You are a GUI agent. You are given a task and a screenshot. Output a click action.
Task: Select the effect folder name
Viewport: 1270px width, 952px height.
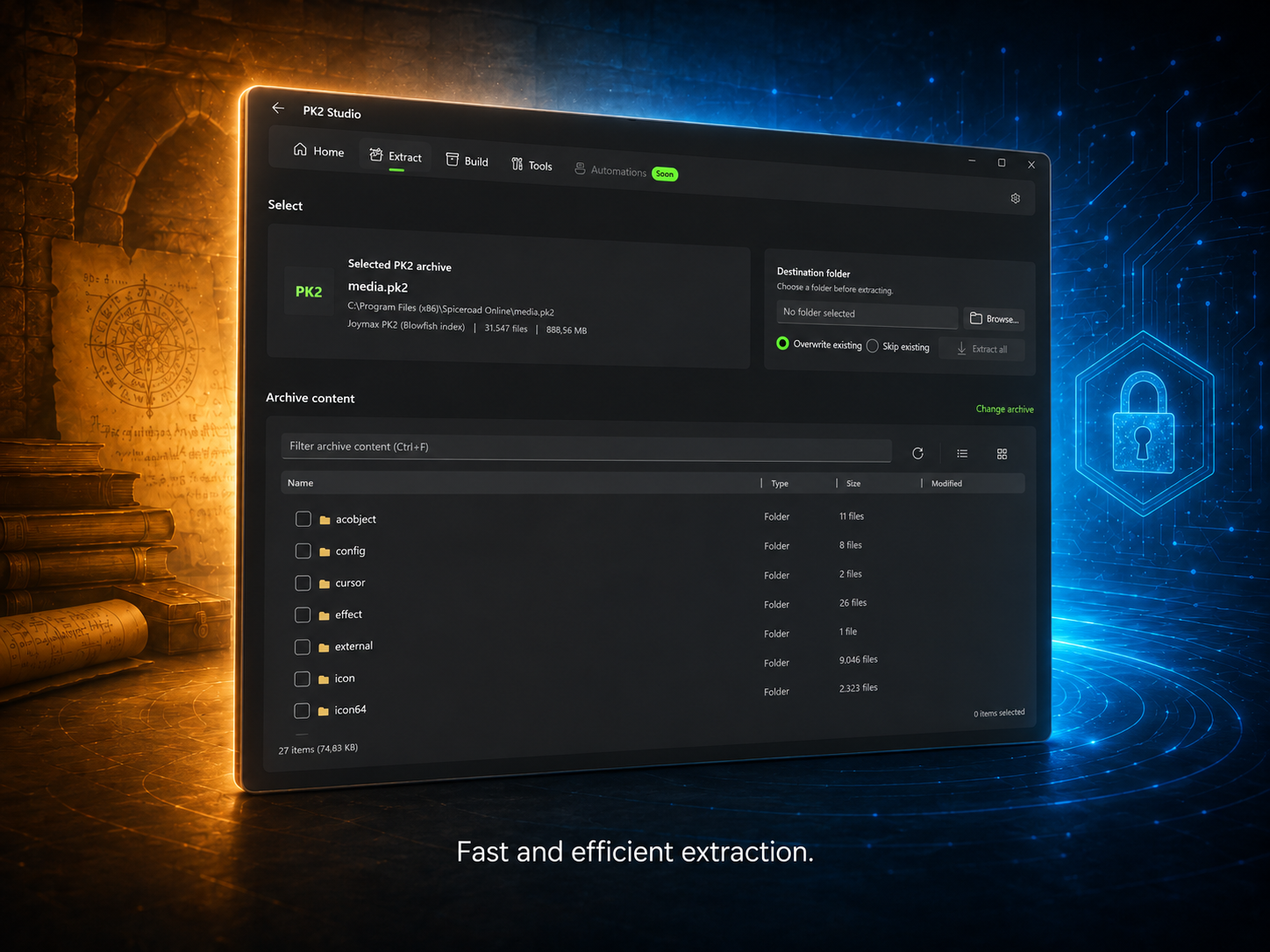click(x=348, y=615)
